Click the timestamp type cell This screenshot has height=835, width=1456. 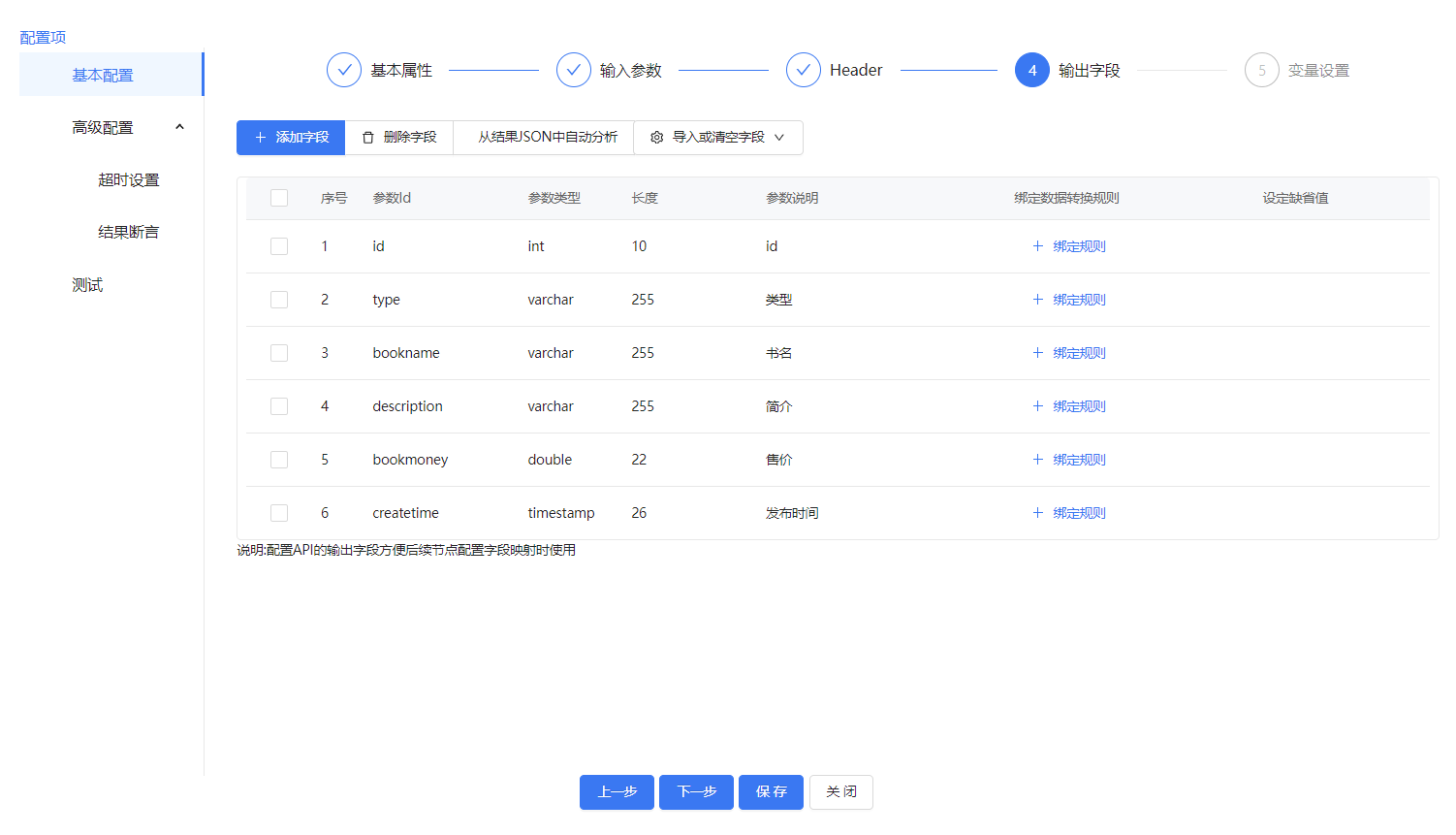[561, 513]
